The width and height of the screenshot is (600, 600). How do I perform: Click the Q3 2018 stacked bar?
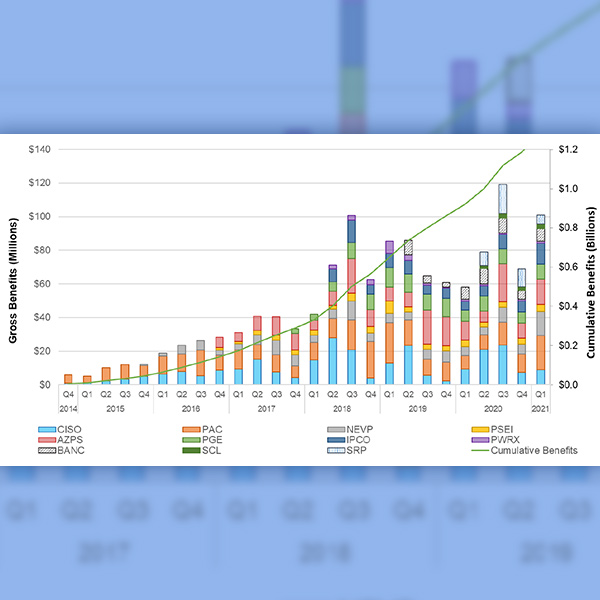(351, 300)
